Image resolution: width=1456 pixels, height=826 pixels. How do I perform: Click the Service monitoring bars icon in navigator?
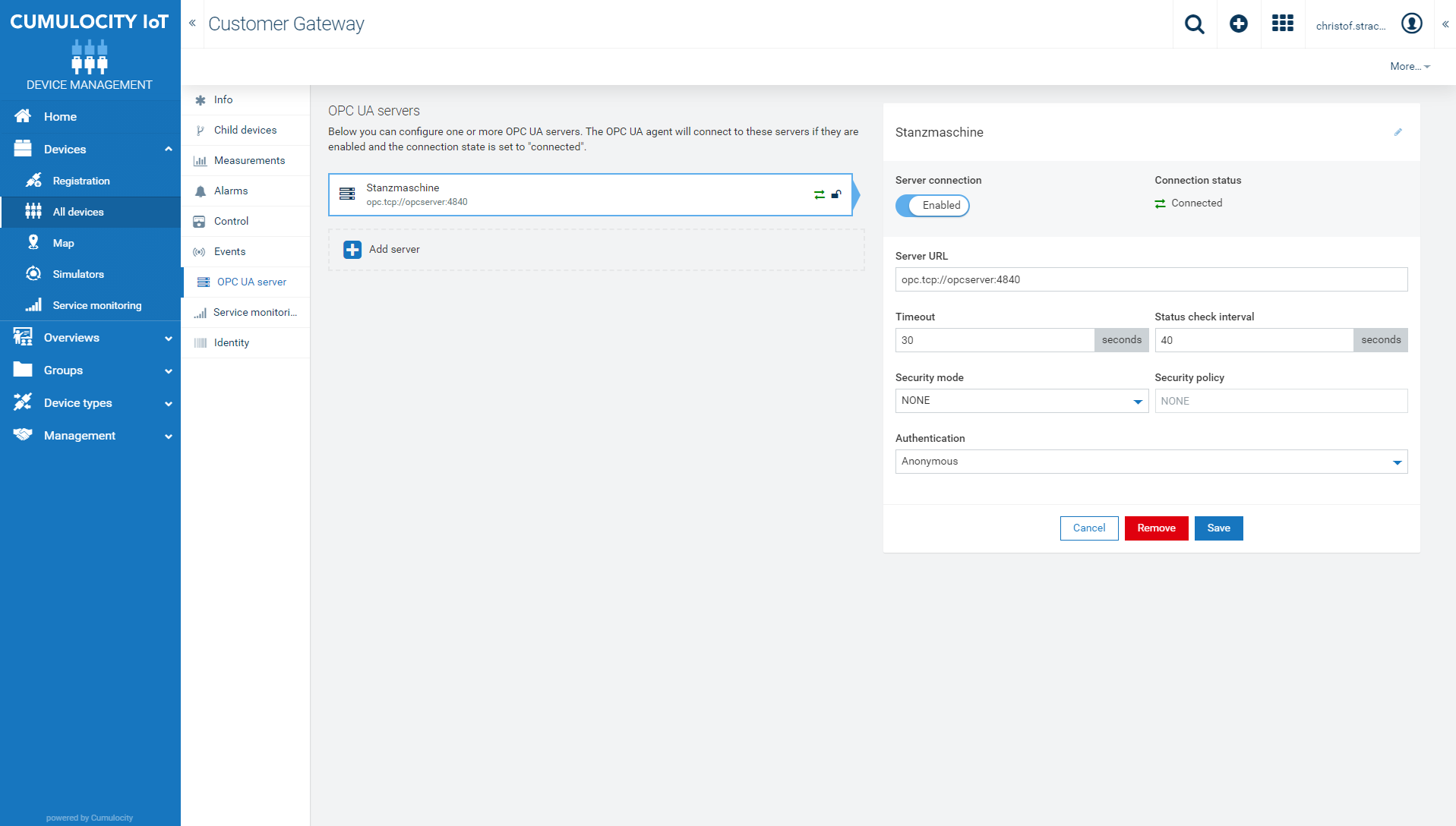33,305
